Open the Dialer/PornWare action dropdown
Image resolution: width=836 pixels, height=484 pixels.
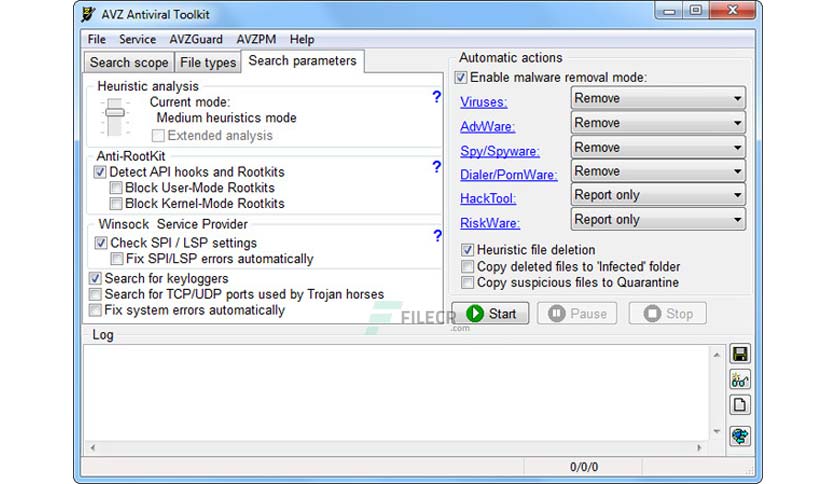tap(658, 171)
